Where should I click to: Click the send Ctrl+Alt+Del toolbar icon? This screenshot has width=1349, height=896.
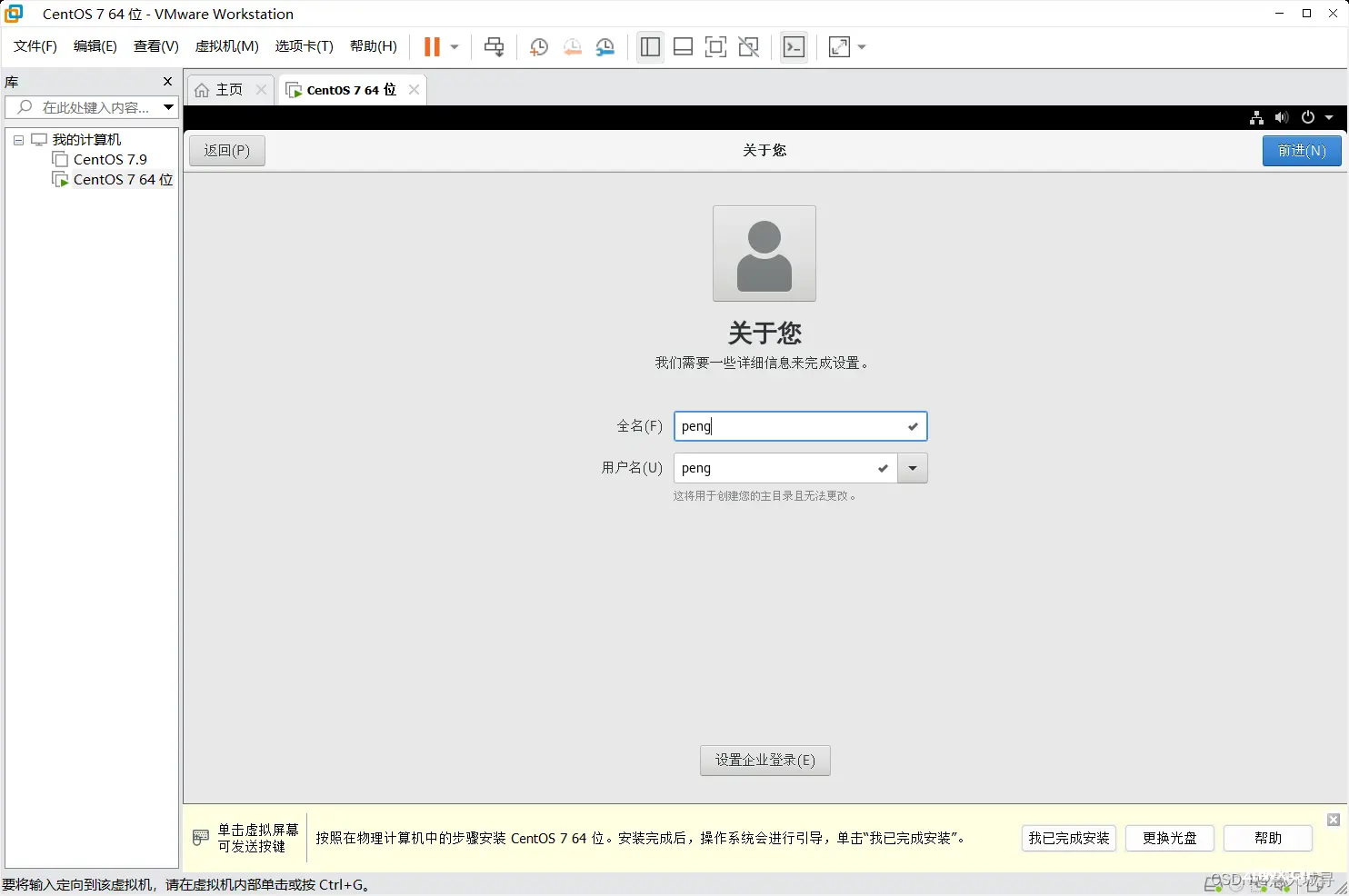click(x=495, y=47)
